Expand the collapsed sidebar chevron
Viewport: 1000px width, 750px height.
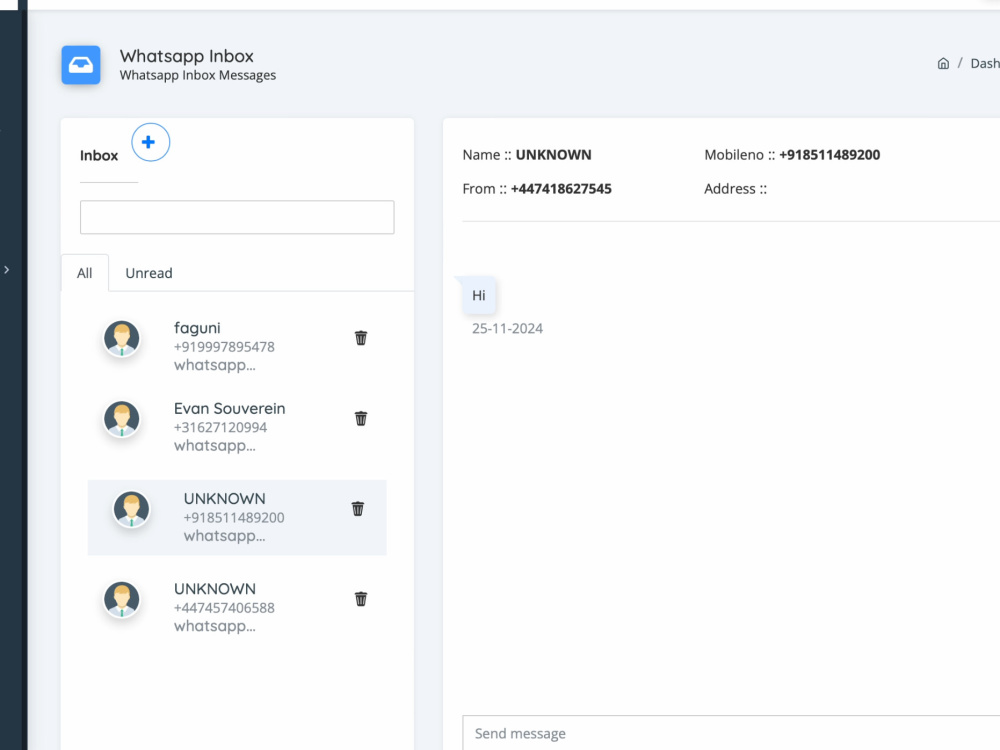6,270
